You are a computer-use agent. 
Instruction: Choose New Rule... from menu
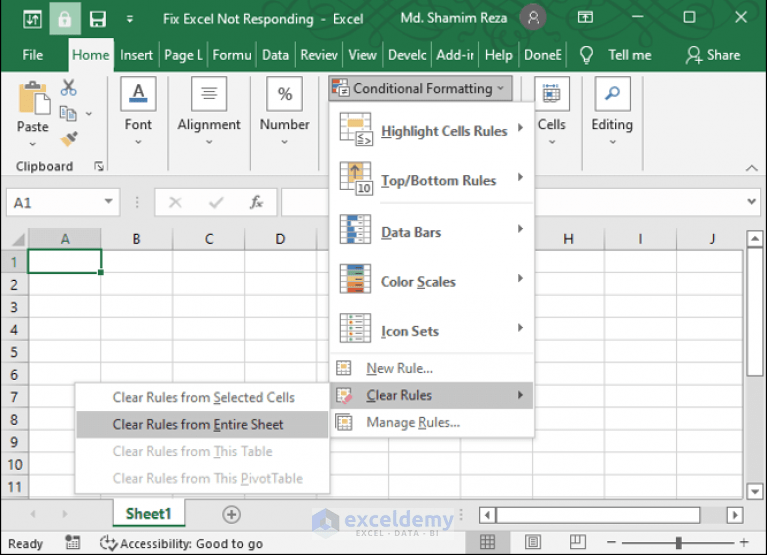pos(432,368)
